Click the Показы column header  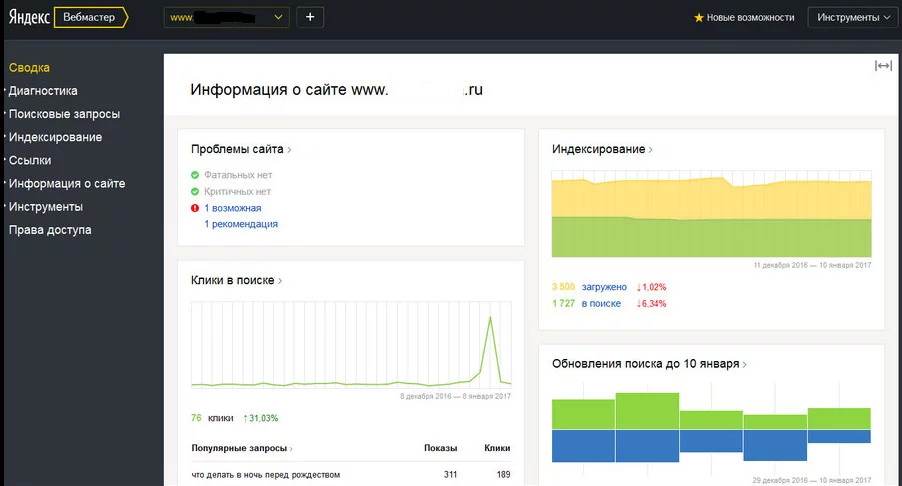coord(441,448)
